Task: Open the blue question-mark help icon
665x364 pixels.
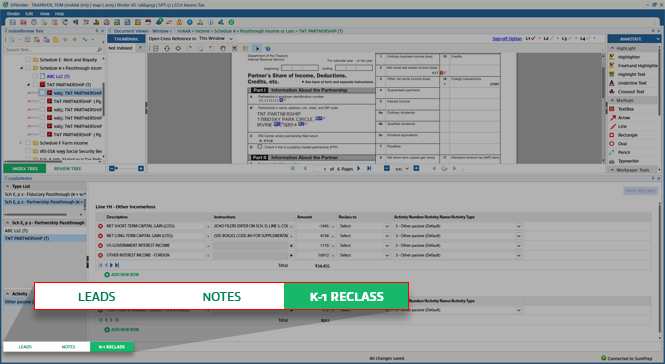Action: point(190,22)
